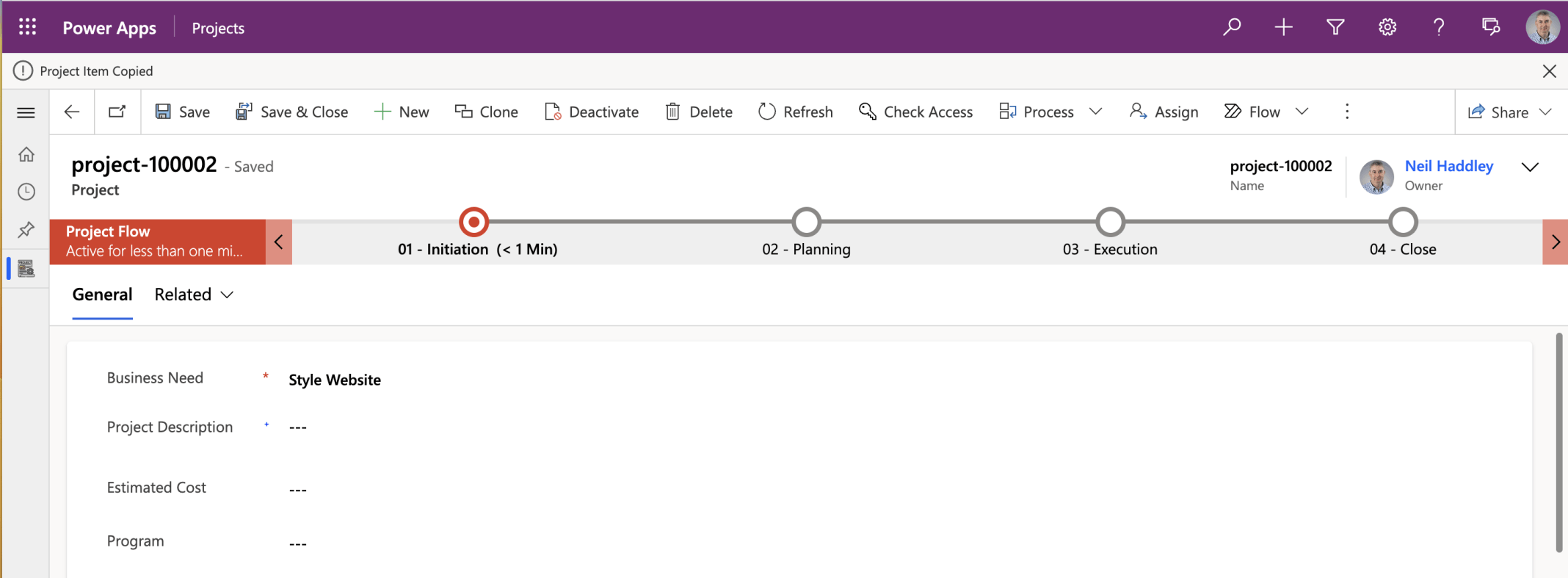Select the 01 - Initiation stage circle

[474, 222]
